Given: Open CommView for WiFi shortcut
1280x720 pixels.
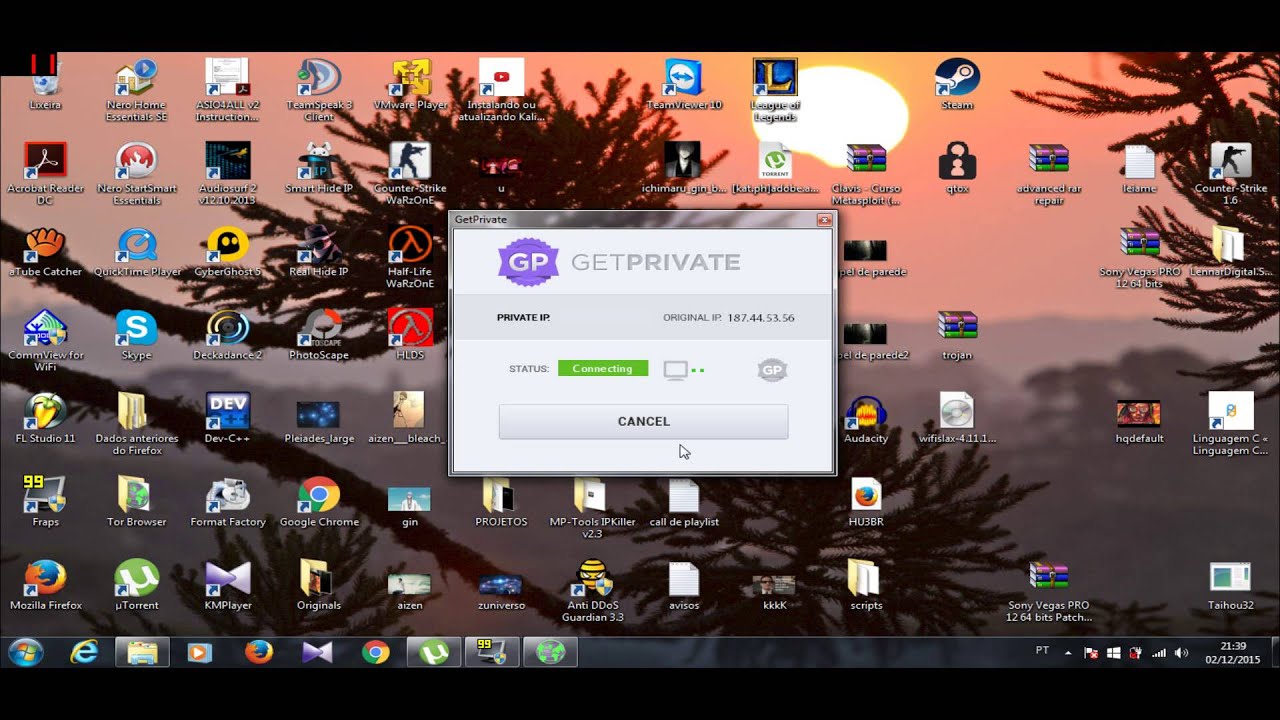Looking at the screenshot, I should (x=46, y=341).
